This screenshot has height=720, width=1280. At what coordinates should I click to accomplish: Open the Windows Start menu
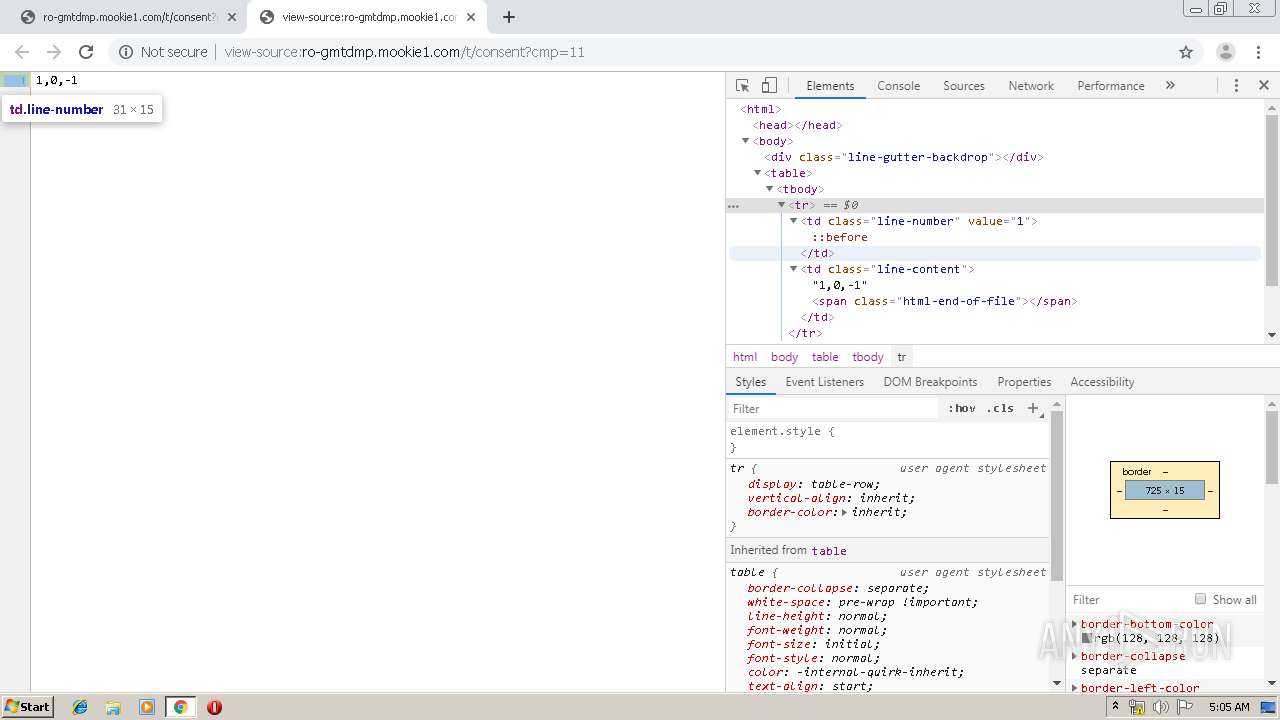[27, 706]
